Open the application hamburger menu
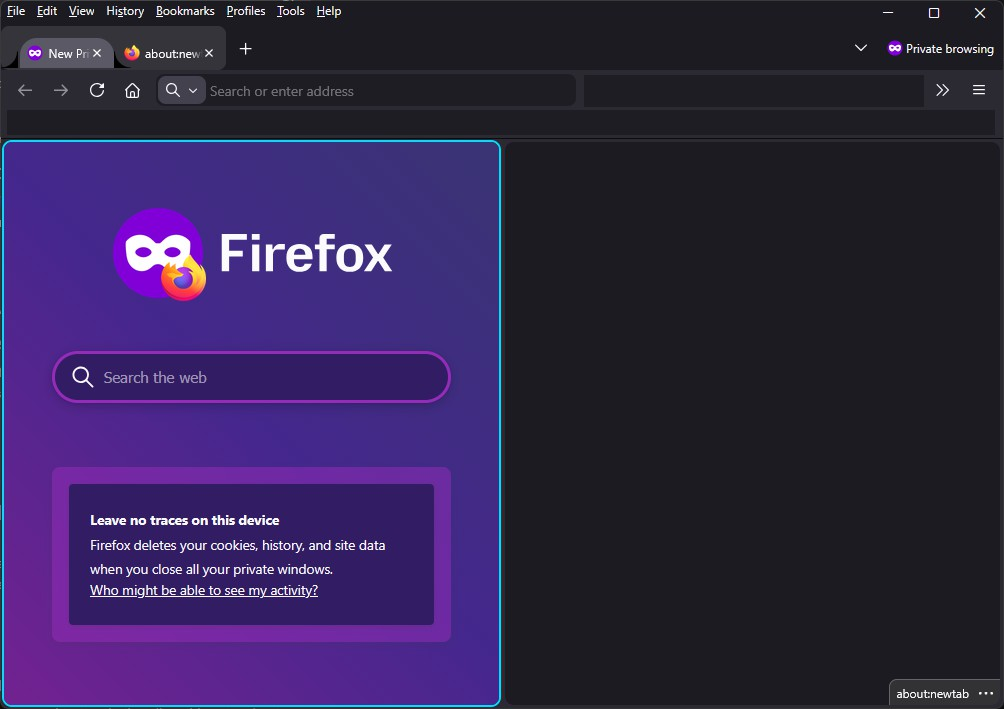This screenshot has height=709, width=1004. 979,90
